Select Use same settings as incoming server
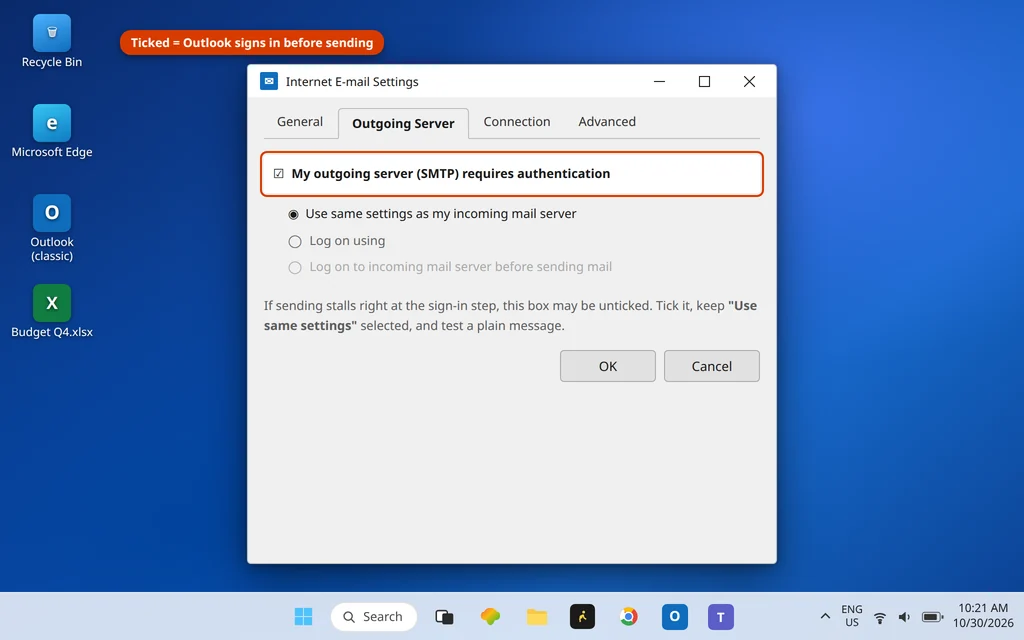This screenshot has height=640, width=1024. pyautogui.click(x=294, y=214)
